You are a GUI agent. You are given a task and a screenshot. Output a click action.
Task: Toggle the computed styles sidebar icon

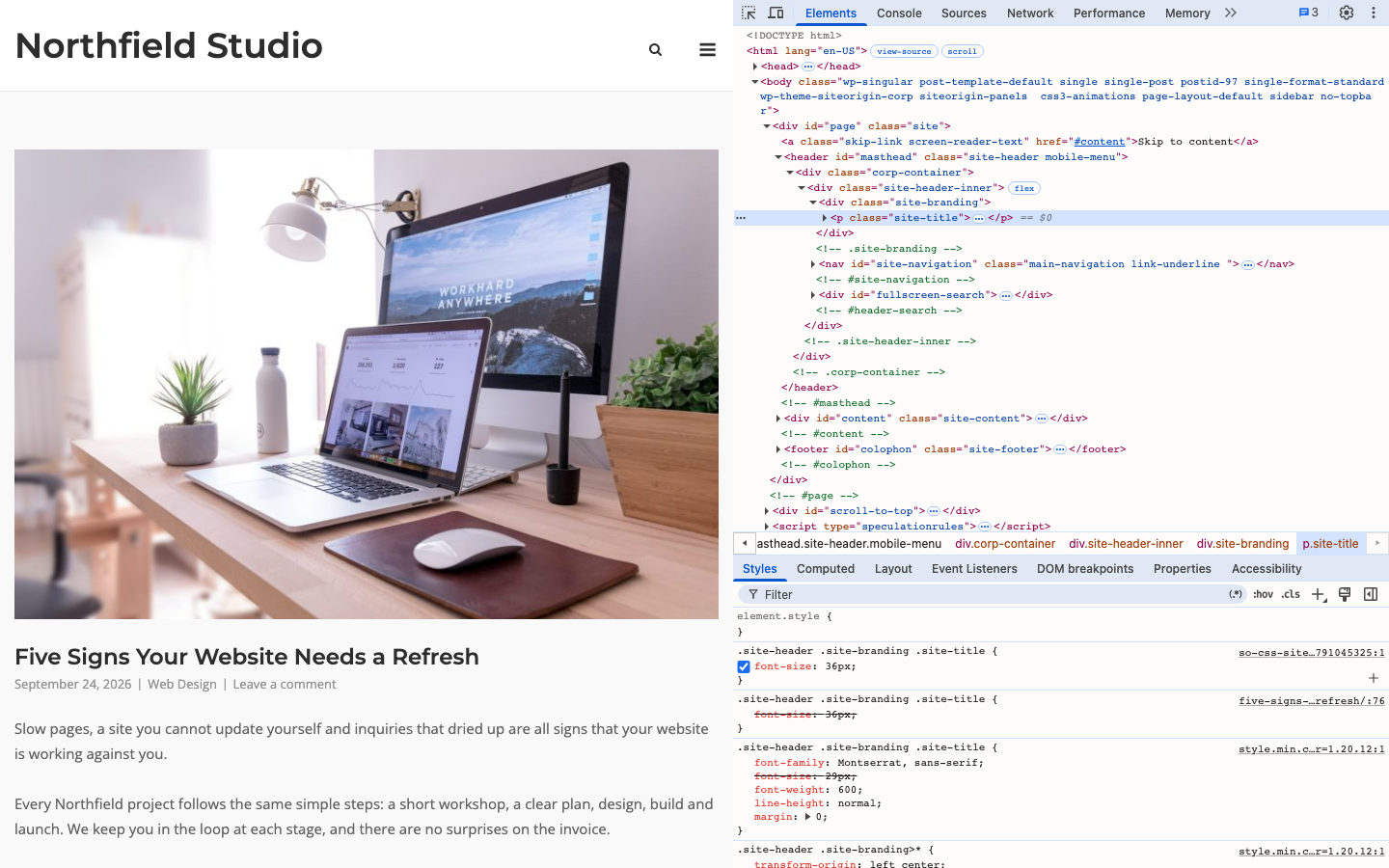click(1371, 594)
